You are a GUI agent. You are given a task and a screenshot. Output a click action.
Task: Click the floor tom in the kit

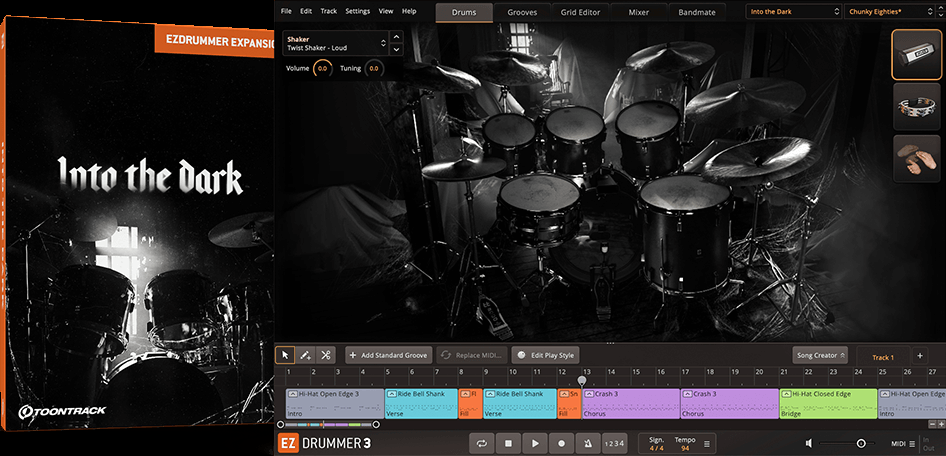point(686,235)
